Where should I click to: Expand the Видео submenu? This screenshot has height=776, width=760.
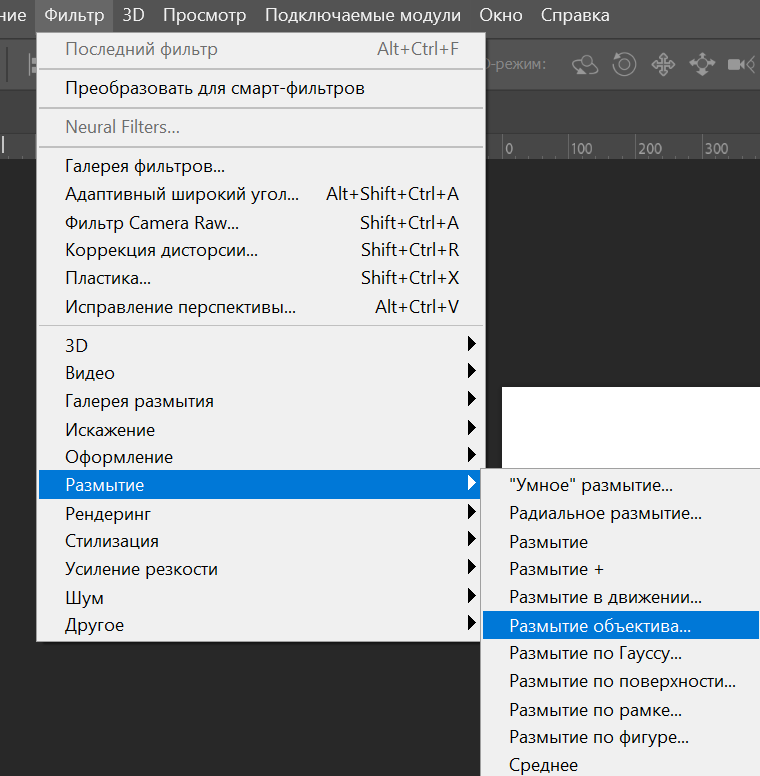click(261, 373)
